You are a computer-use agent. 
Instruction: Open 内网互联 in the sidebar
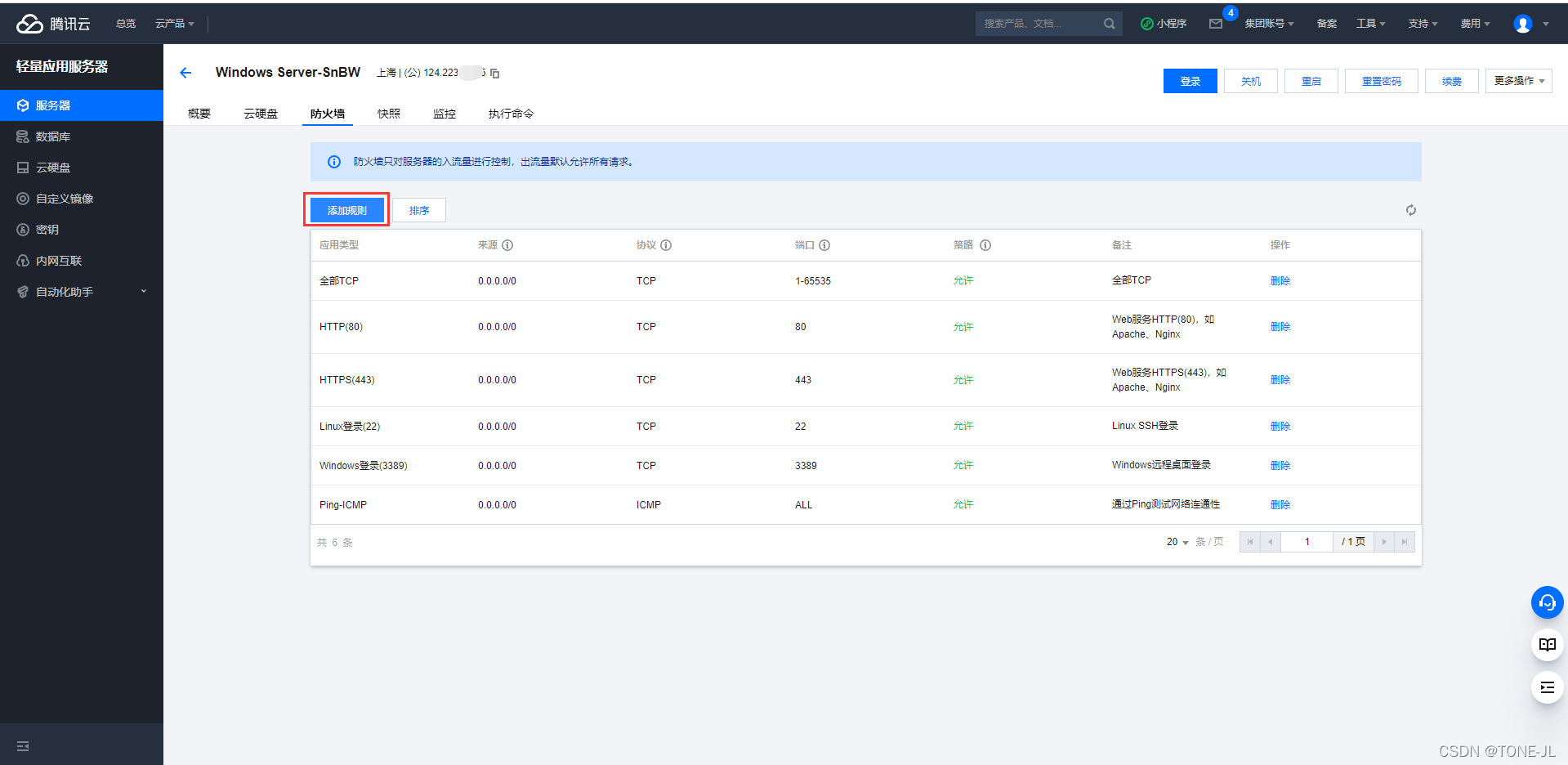click(82, 261)
